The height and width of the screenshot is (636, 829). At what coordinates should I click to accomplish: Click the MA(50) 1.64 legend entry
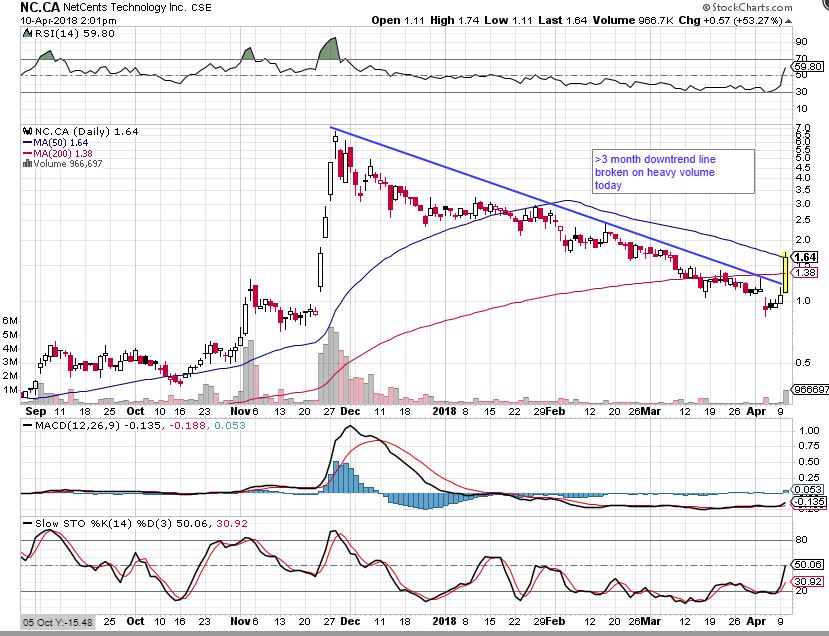[x=55, y=143]
